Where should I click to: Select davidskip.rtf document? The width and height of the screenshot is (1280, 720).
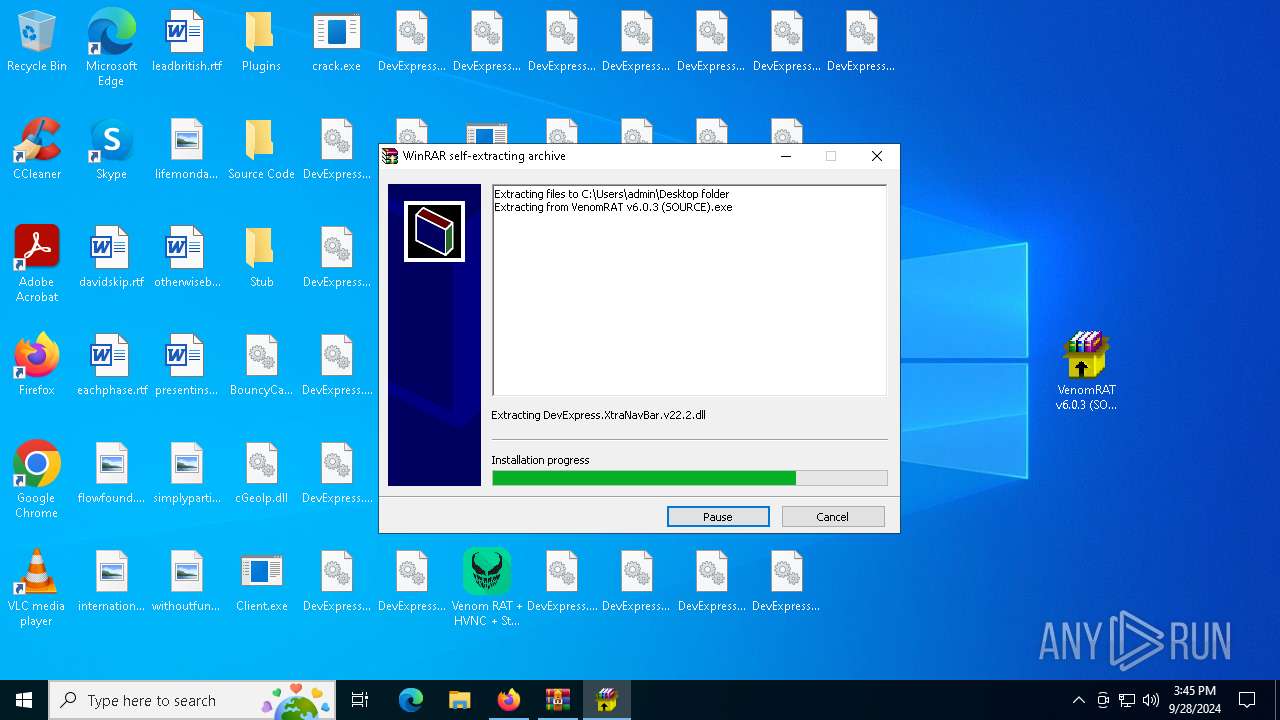[x=111, y=258]
